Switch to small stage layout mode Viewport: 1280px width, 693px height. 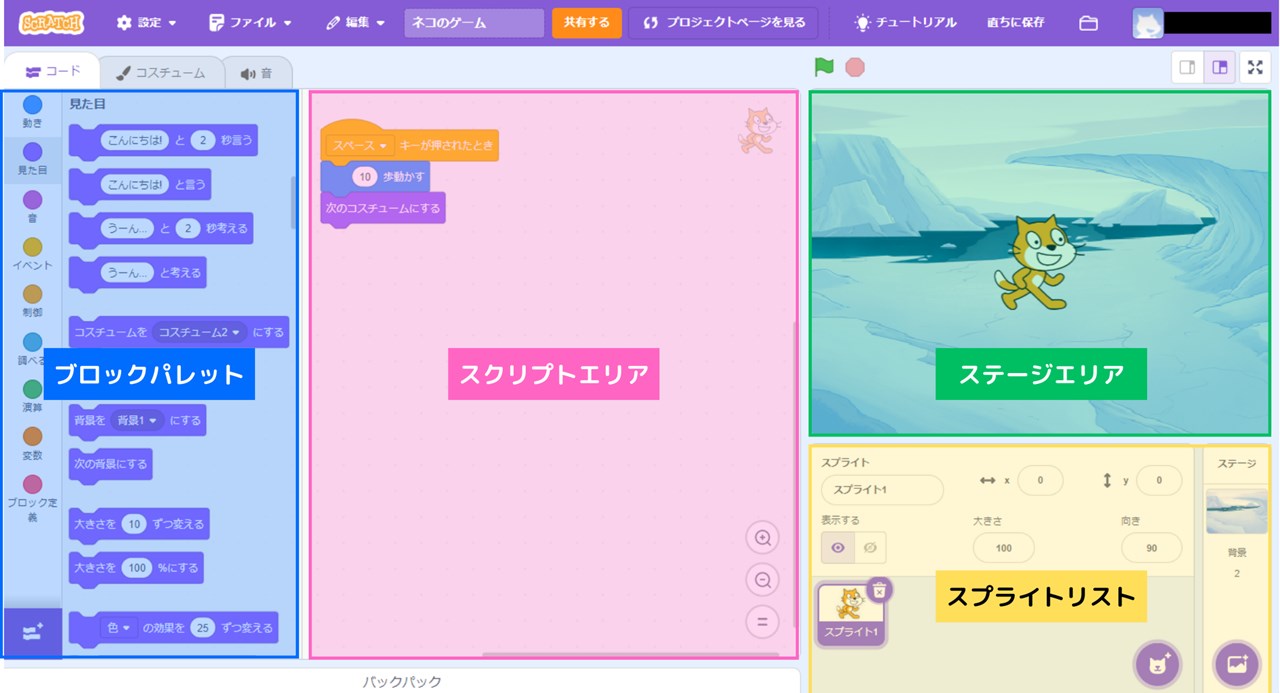coord(1187,66)
